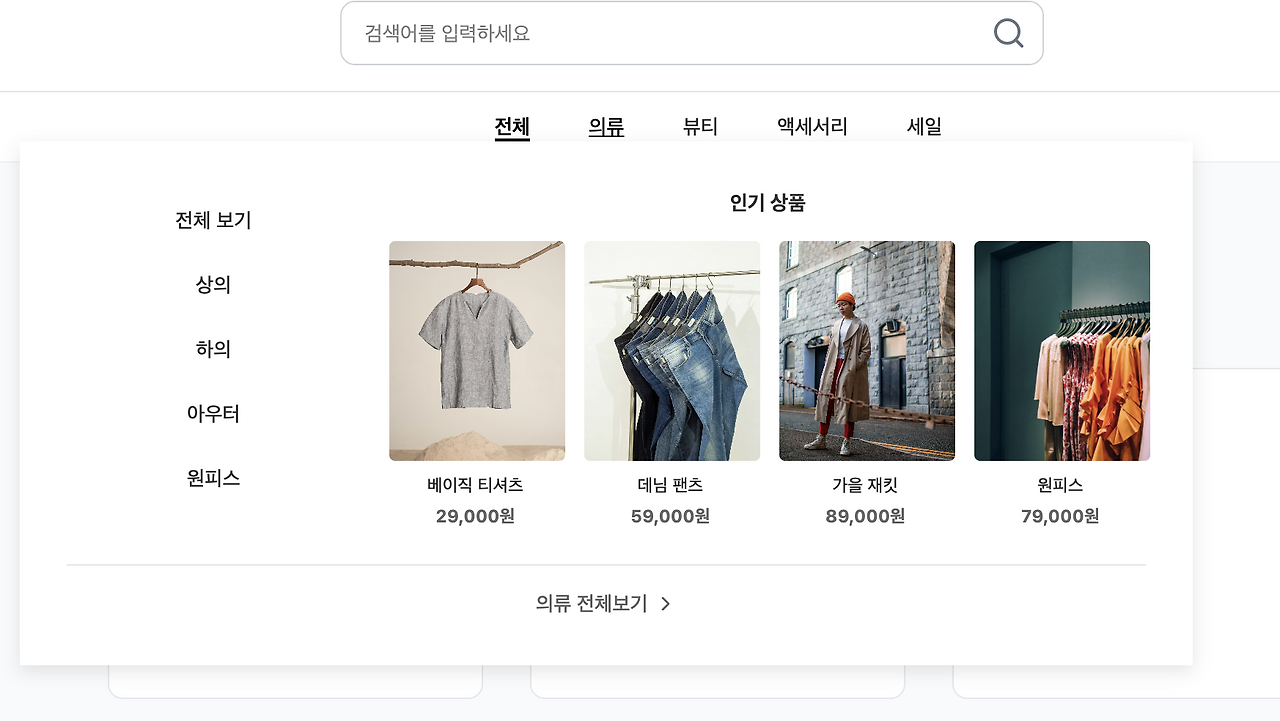Viewport: 1280px width, 721px height.
Task: Click the 베이직 티셔츠 product name
Action: point(475,485)
